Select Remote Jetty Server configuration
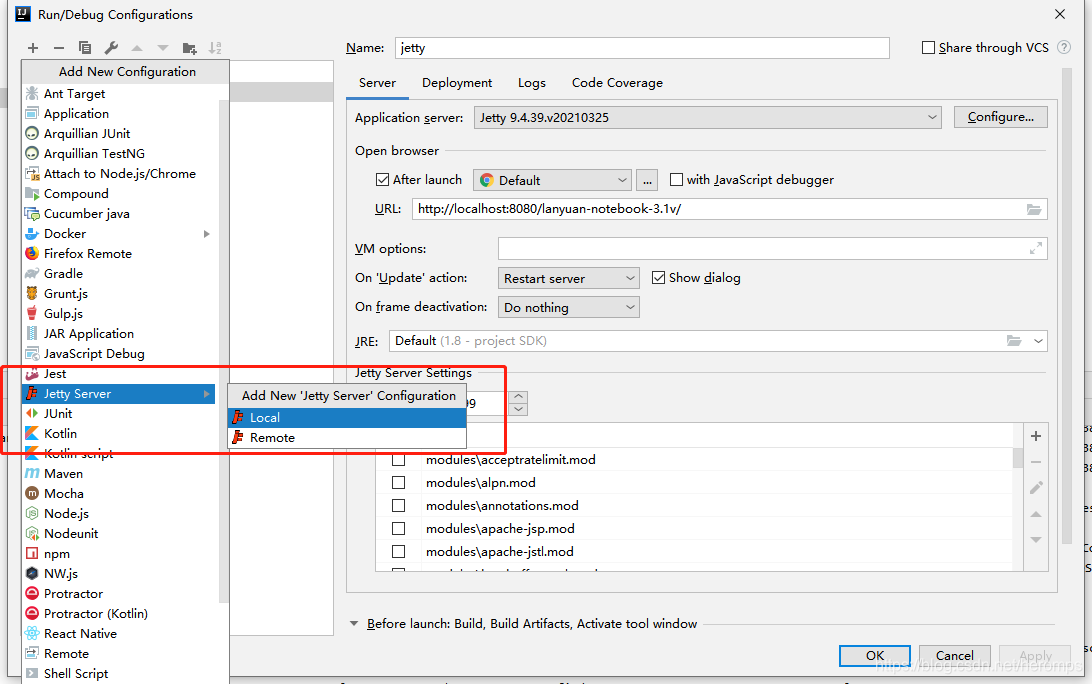This screenshot has width=1092, height=684. click(347, 438)
